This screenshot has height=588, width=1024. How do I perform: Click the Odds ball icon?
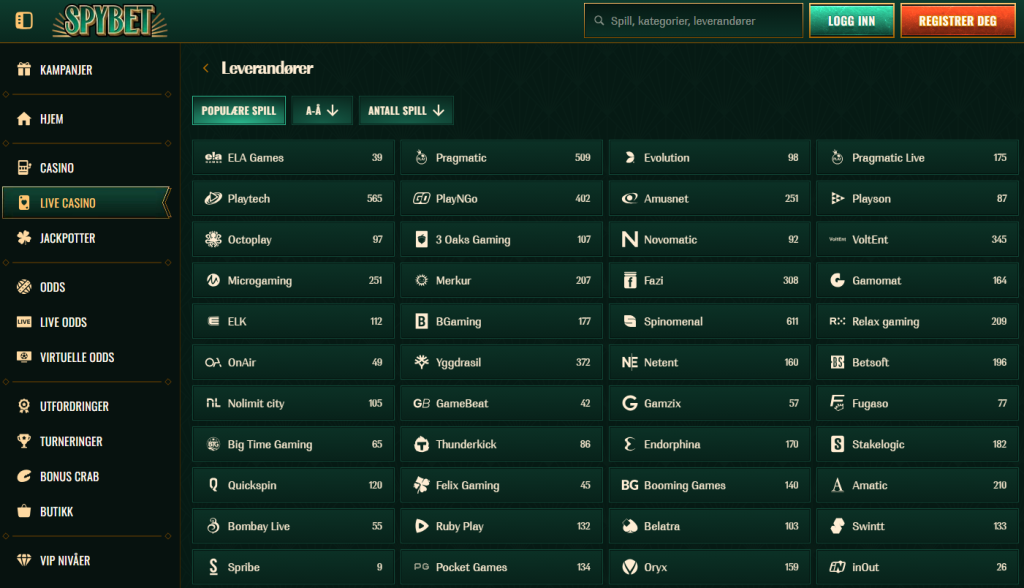click(24, 287)
